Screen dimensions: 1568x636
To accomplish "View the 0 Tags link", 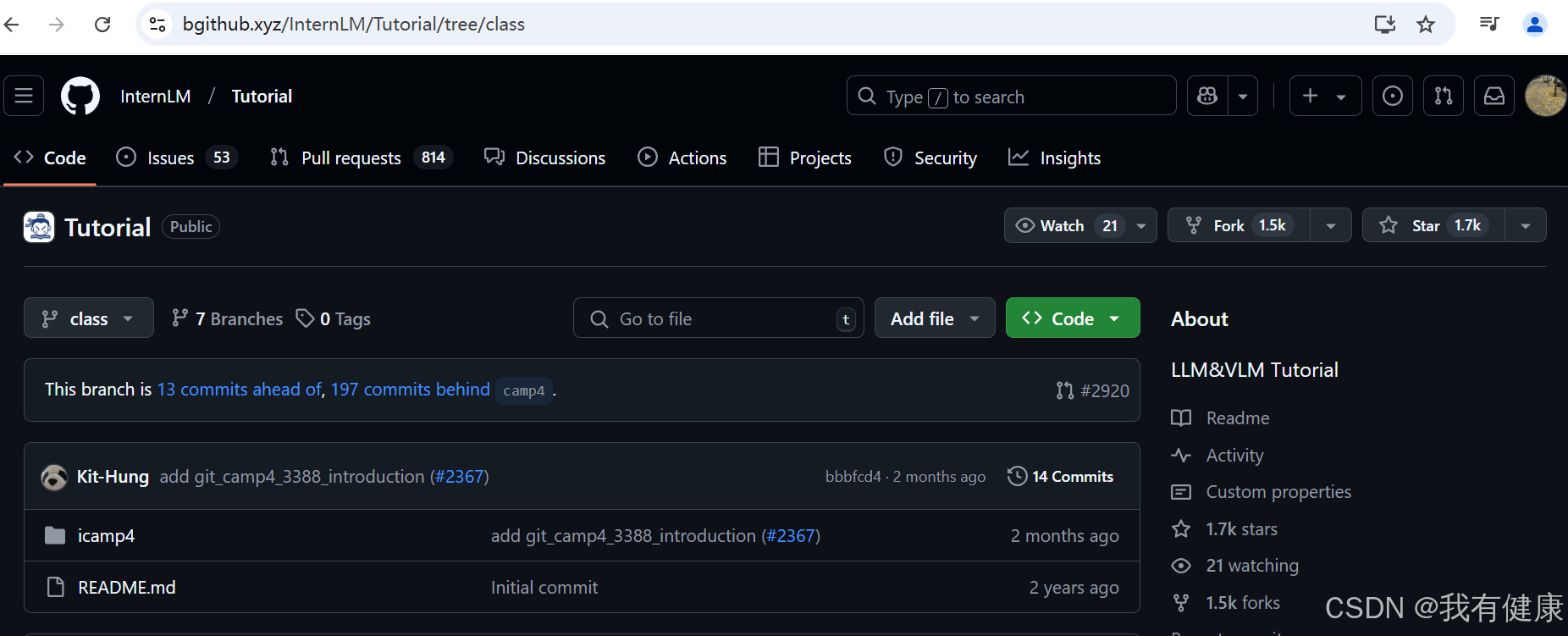I will tap(334, 318).
